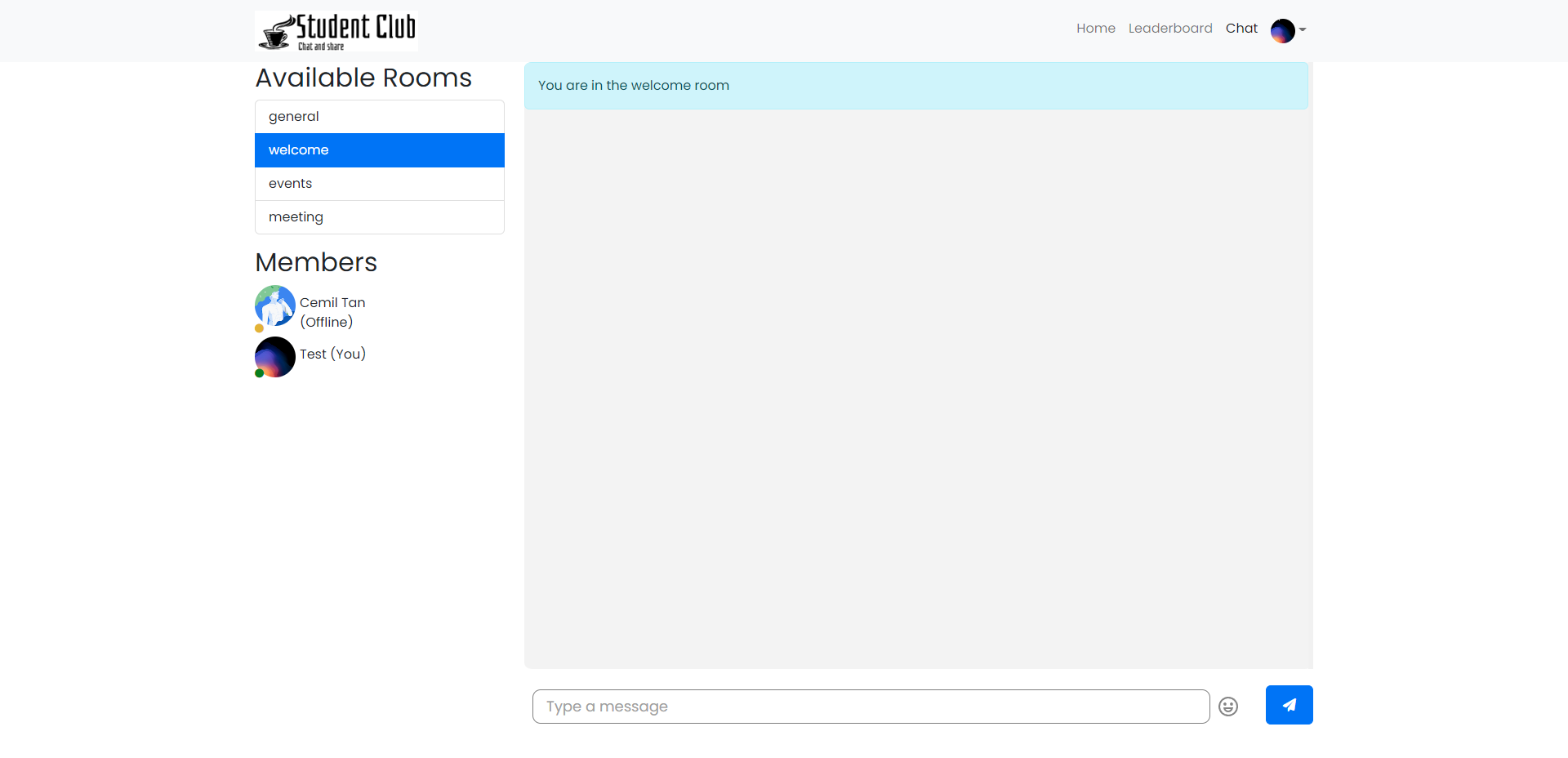
Task: Open the Home page
Action: [x=1095, y=28]
